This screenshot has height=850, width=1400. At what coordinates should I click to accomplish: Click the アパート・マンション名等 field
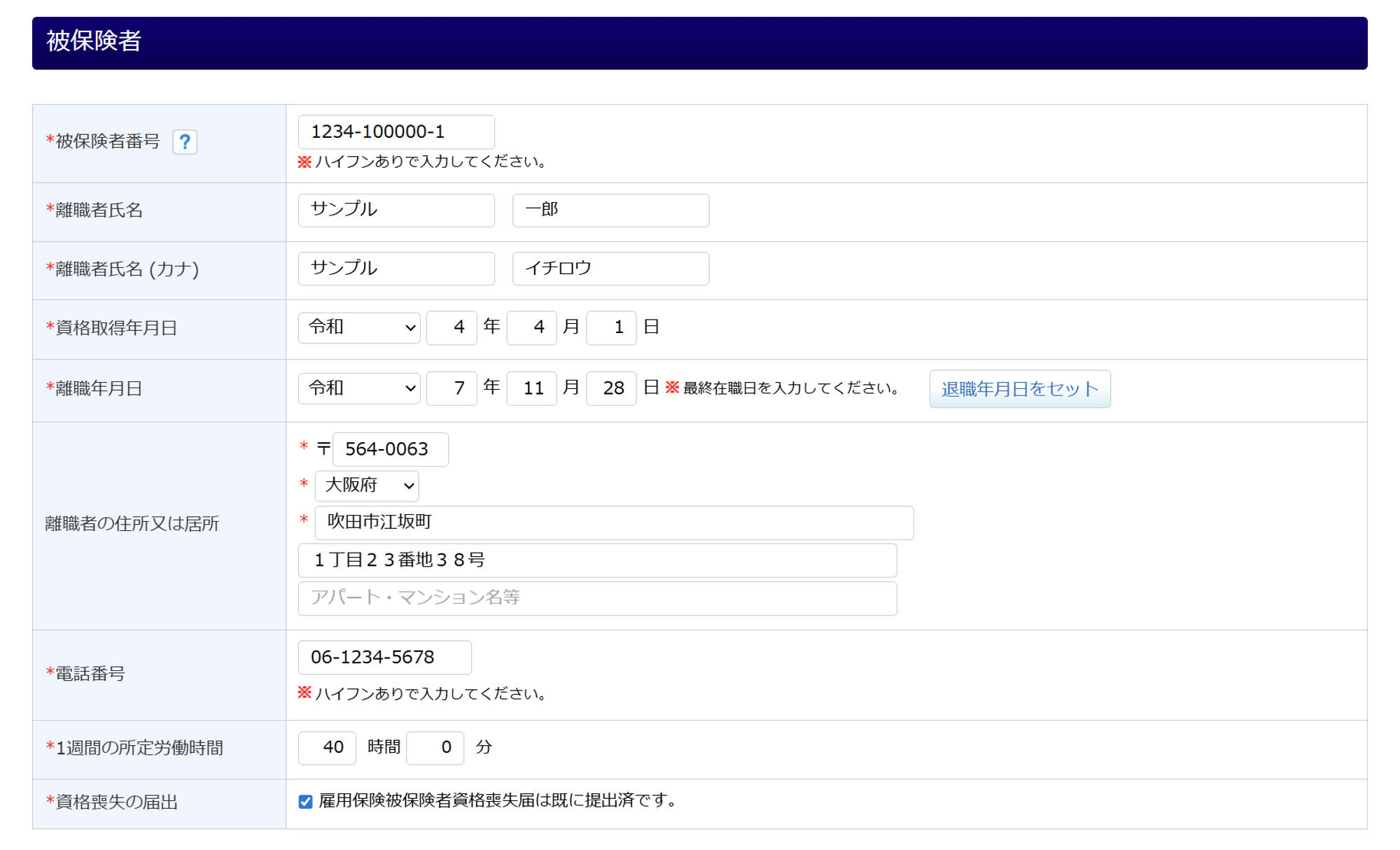pos(597,598)
